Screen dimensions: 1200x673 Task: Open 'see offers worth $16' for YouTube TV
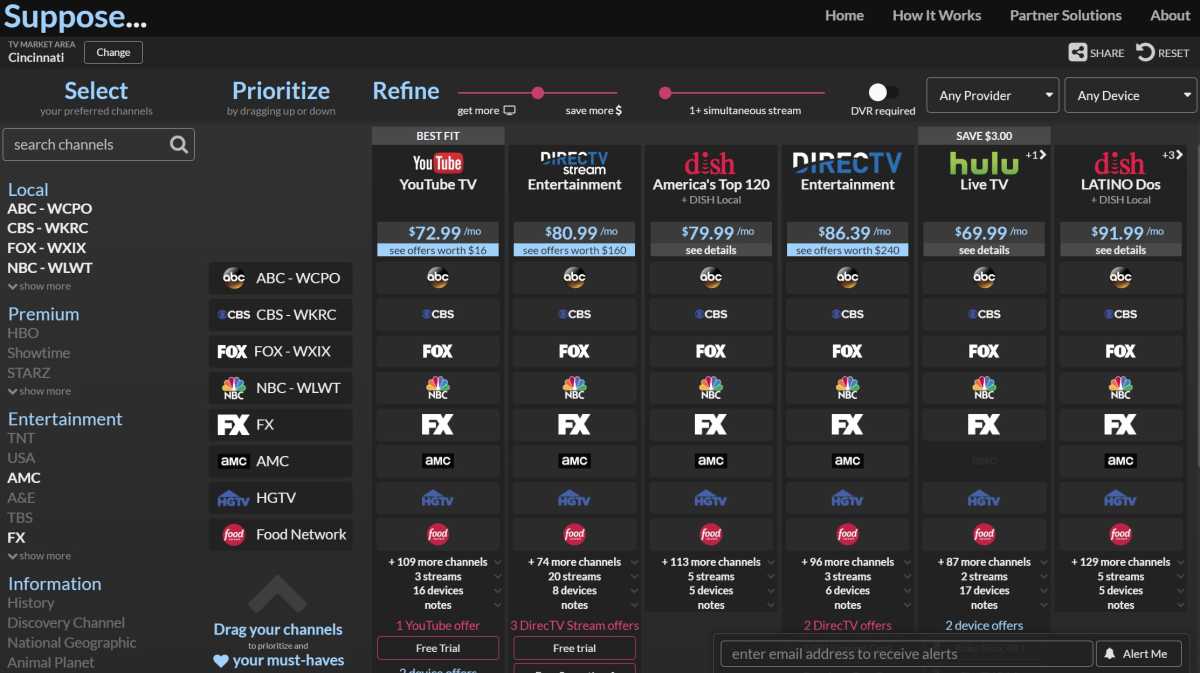(438, 250)
